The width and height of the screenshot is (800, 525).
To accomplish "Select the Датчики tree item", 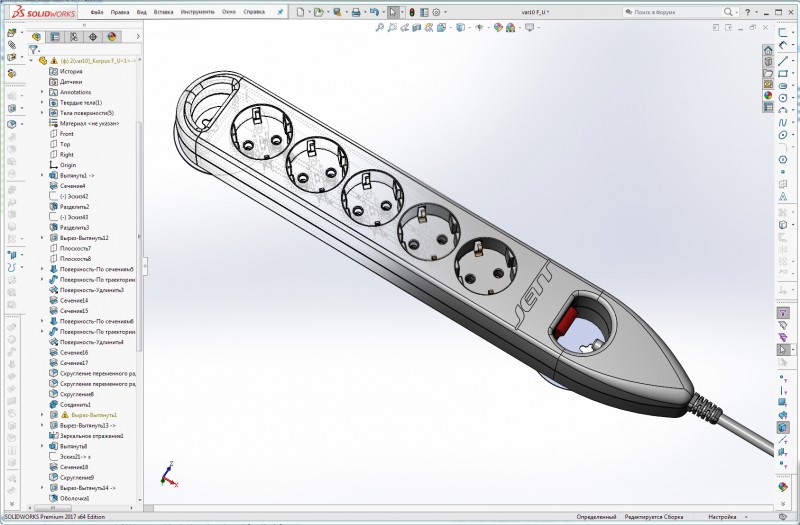I will [71, 82].
